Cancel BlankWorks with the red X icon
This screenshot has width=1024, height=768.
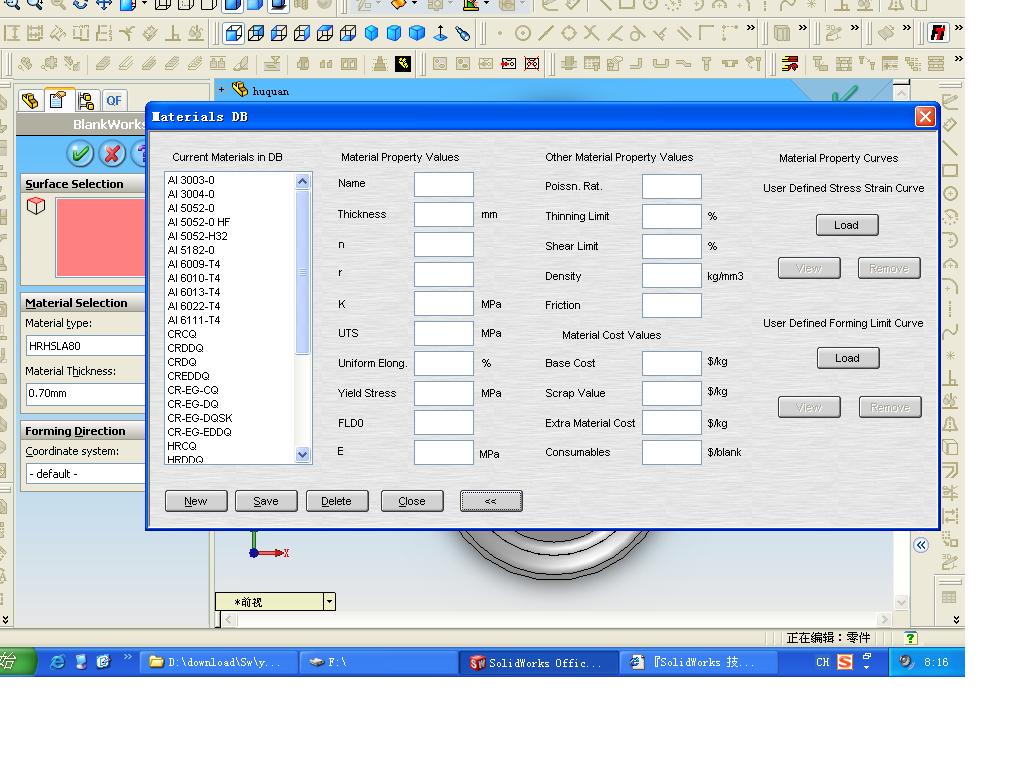pos(112,154)
